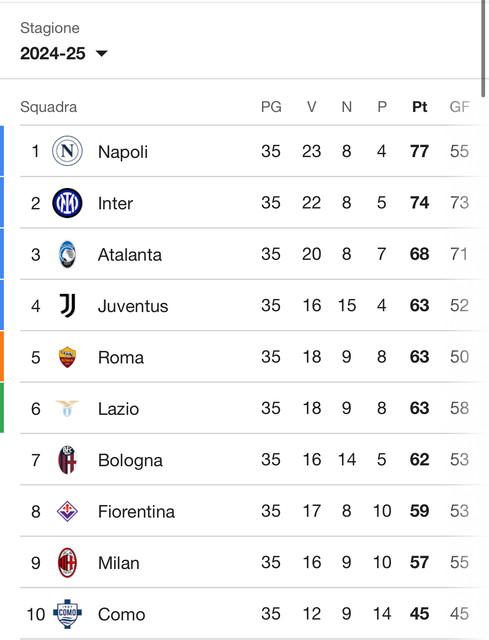
Task: Click the Juventus logo
Action: [67, 306]
